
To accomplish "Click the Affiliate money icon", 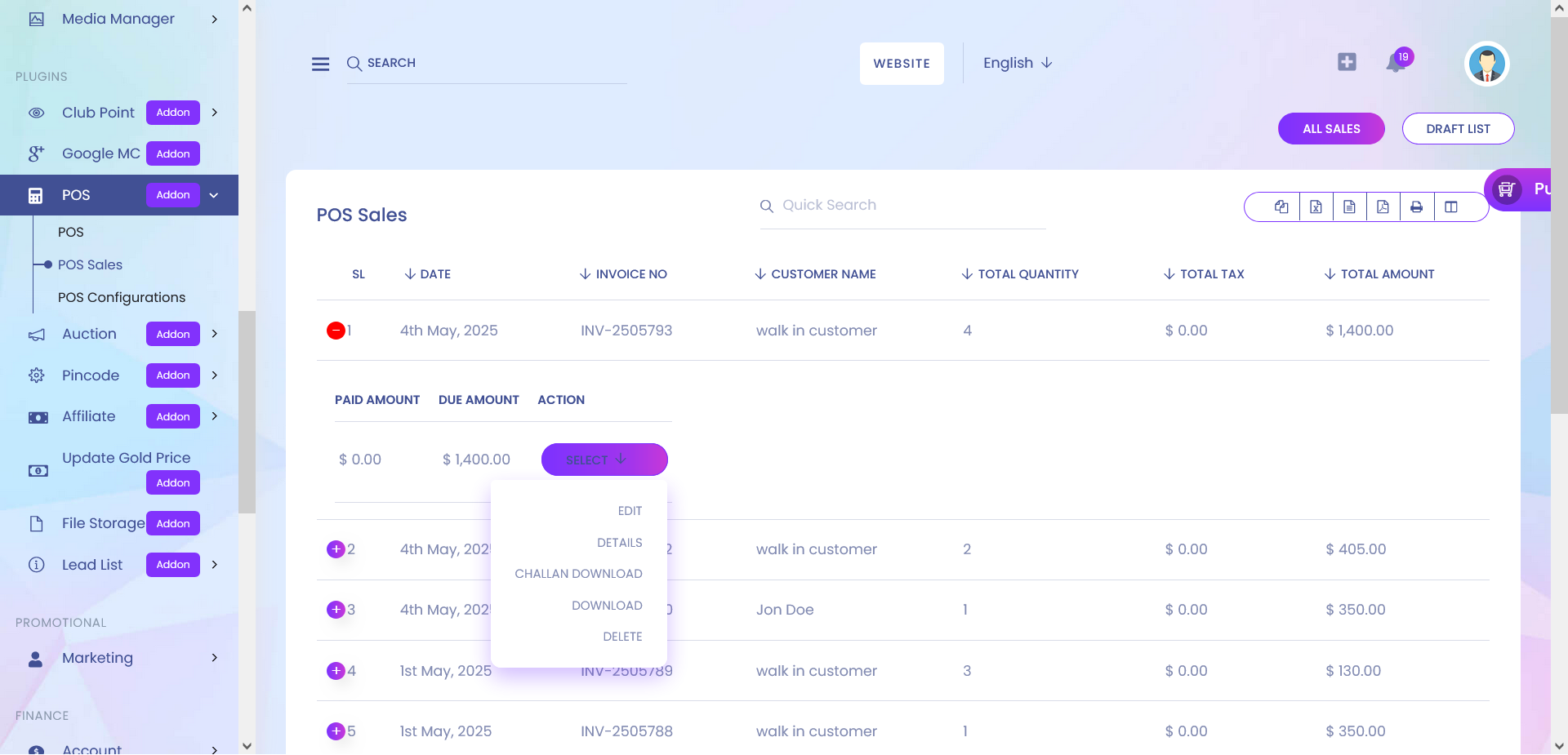I will (x=38, y=417).
